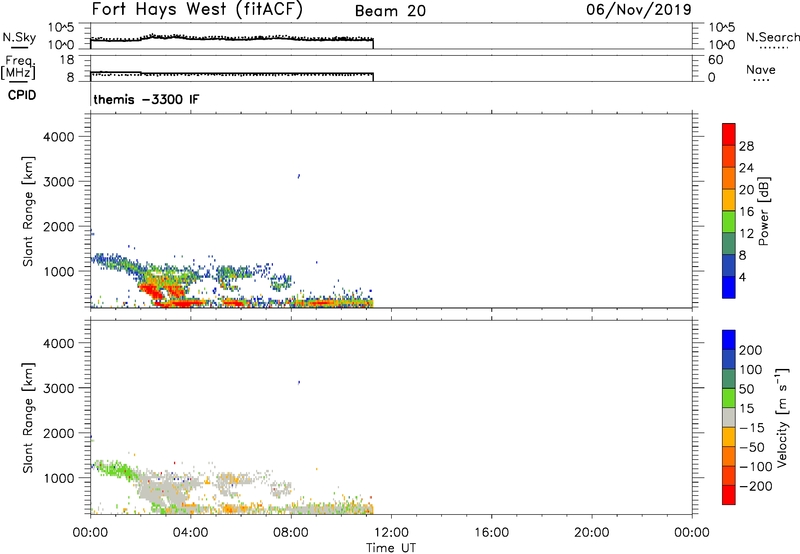This screenshot has width=800, height=554.
Task: Click the red bottom segment of the Velocity colorbar
Action: coord(729,495)
